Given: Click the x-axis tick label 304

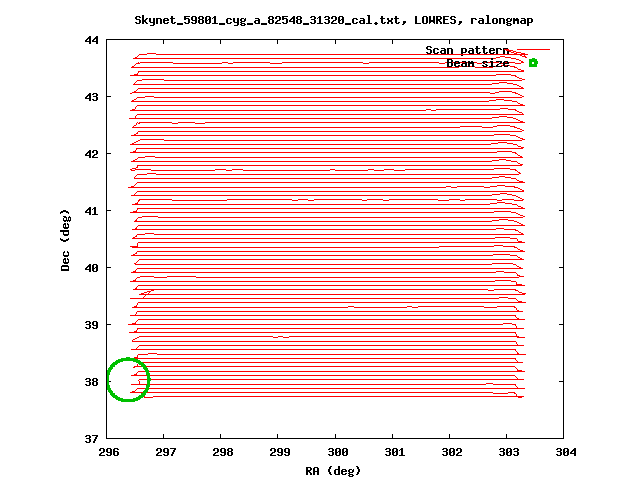Looking at the screenshot, I should (x=566, y=452).
